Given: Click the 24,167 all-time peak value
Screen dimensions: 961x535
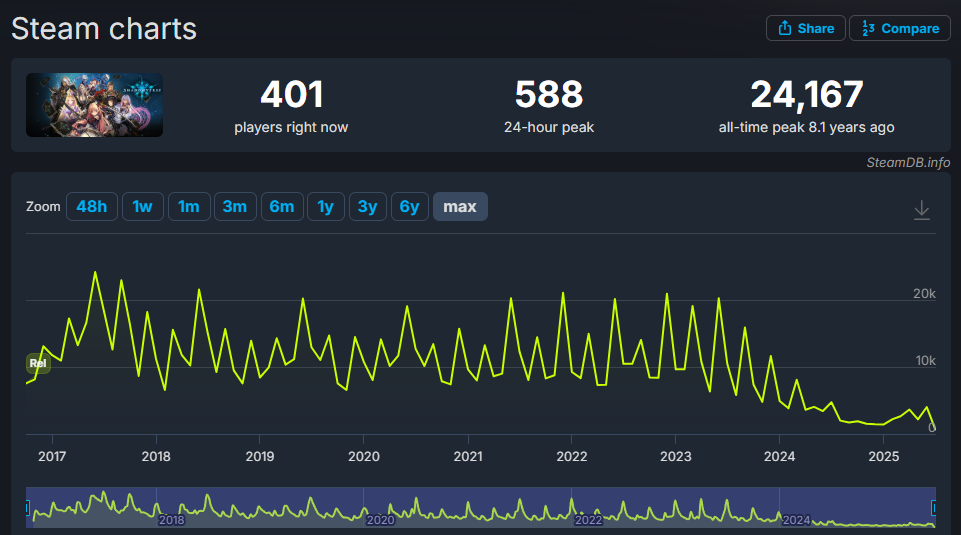Looking at the screenshot, I should 807,95.
